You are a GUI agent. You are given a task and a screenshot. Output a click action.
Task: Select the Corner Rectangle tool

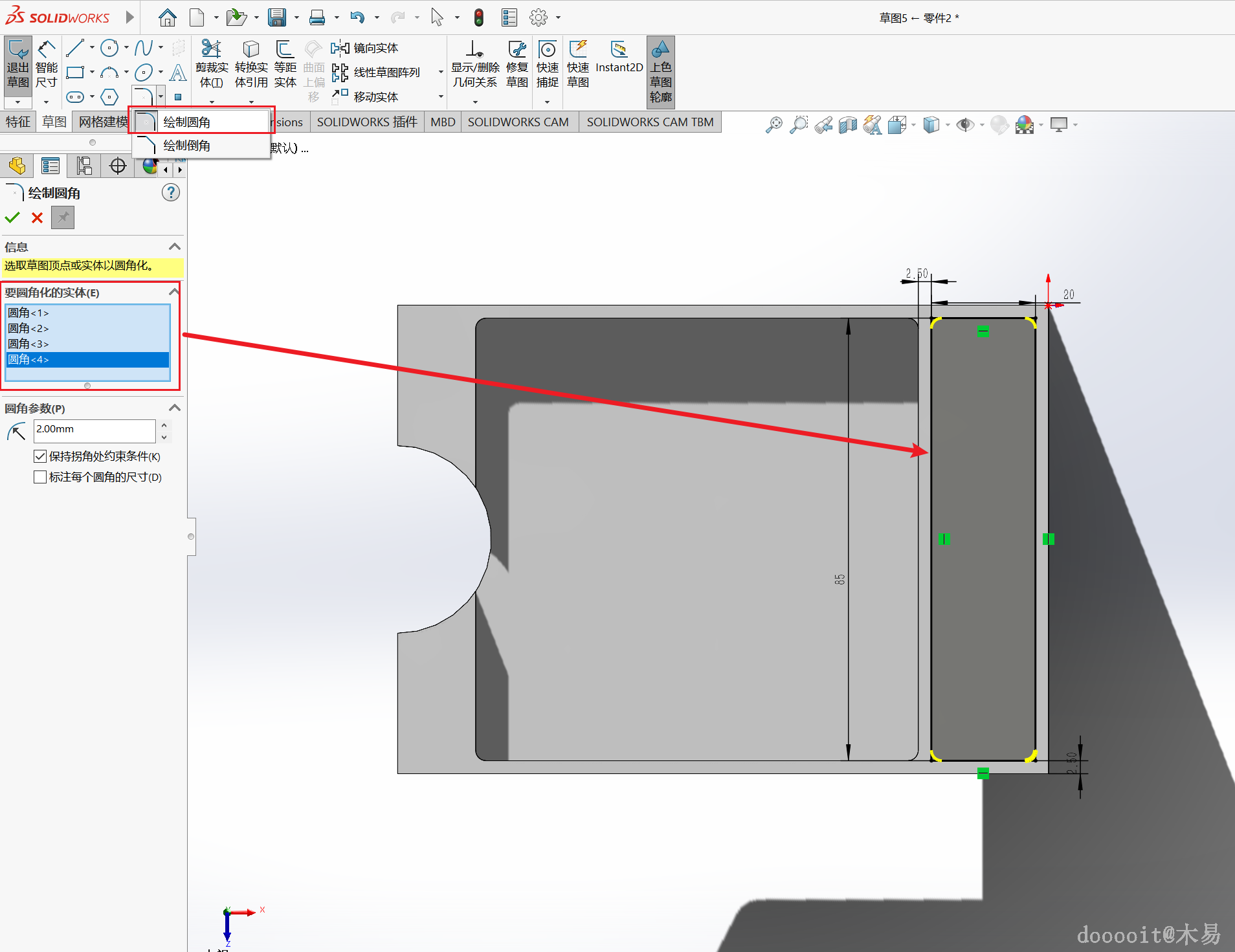click(x=75, y=72)
